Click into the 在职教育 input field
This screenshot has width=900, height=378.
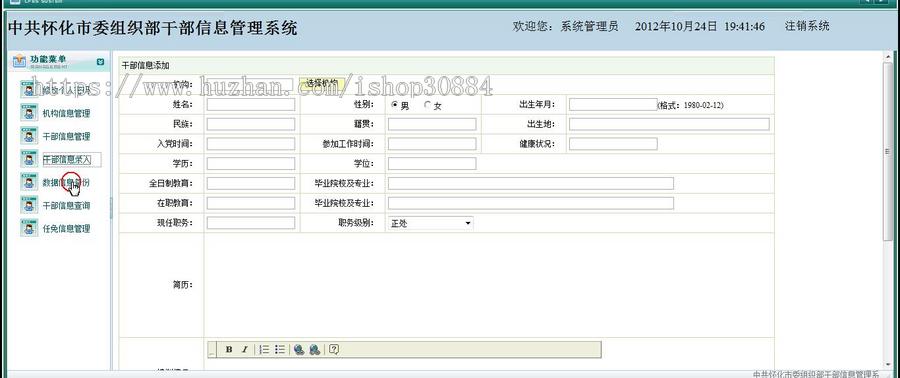251,203
